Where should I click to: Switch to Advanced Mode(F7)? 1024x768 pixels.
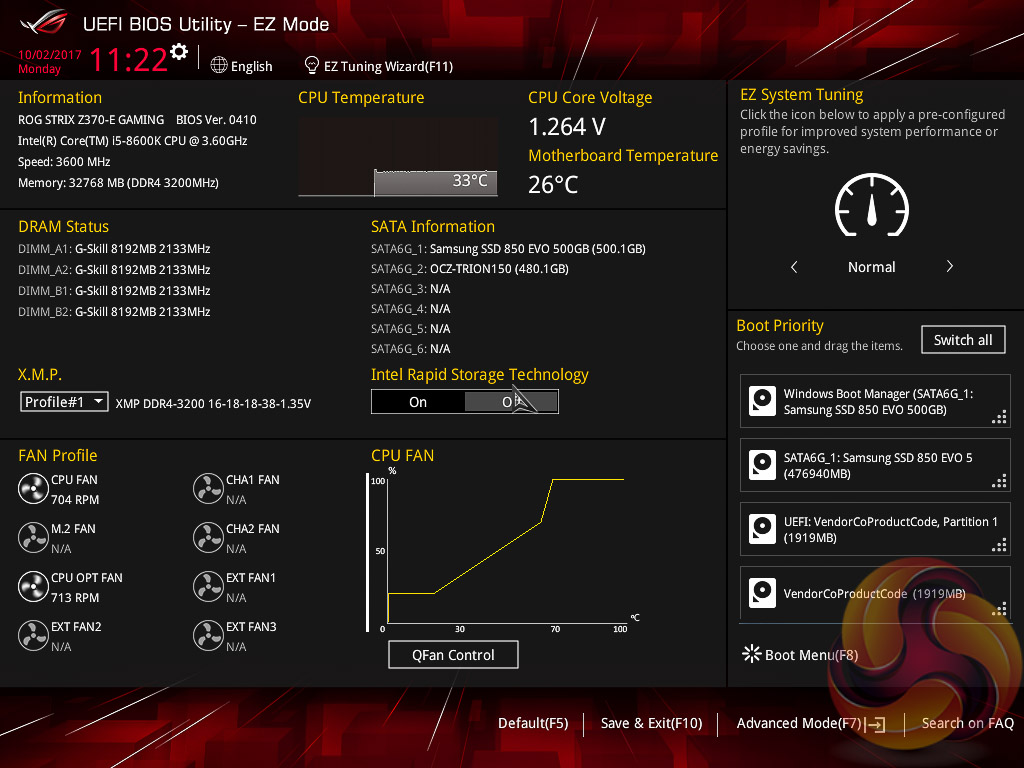799,723
